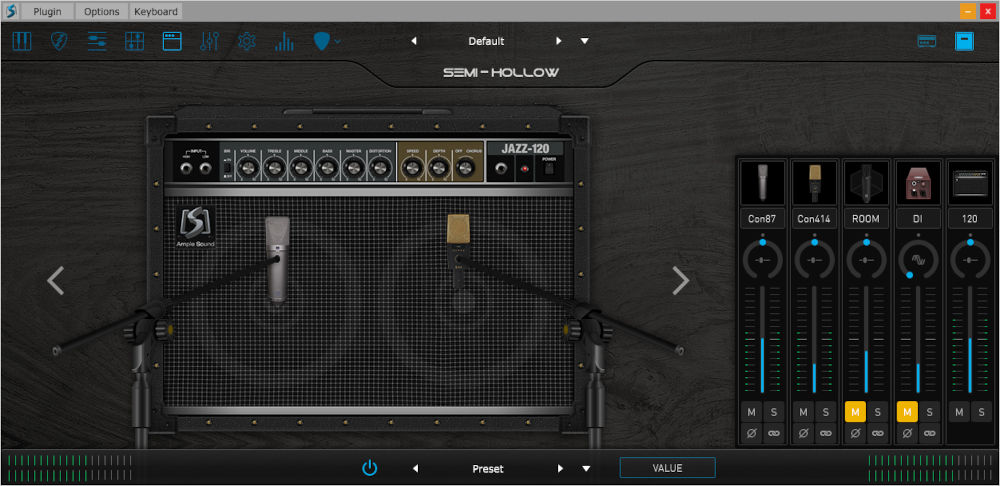Click the amp head view icon at top right

coord(927,41)
